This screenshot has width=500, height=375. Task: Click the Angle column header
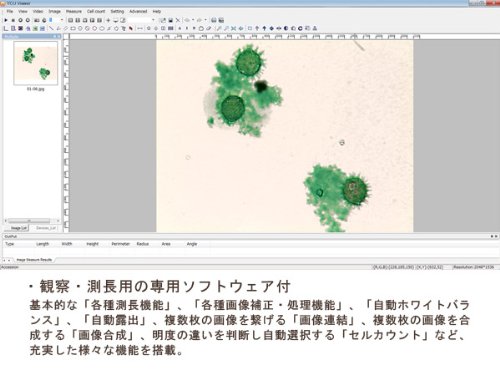(192, 244)
